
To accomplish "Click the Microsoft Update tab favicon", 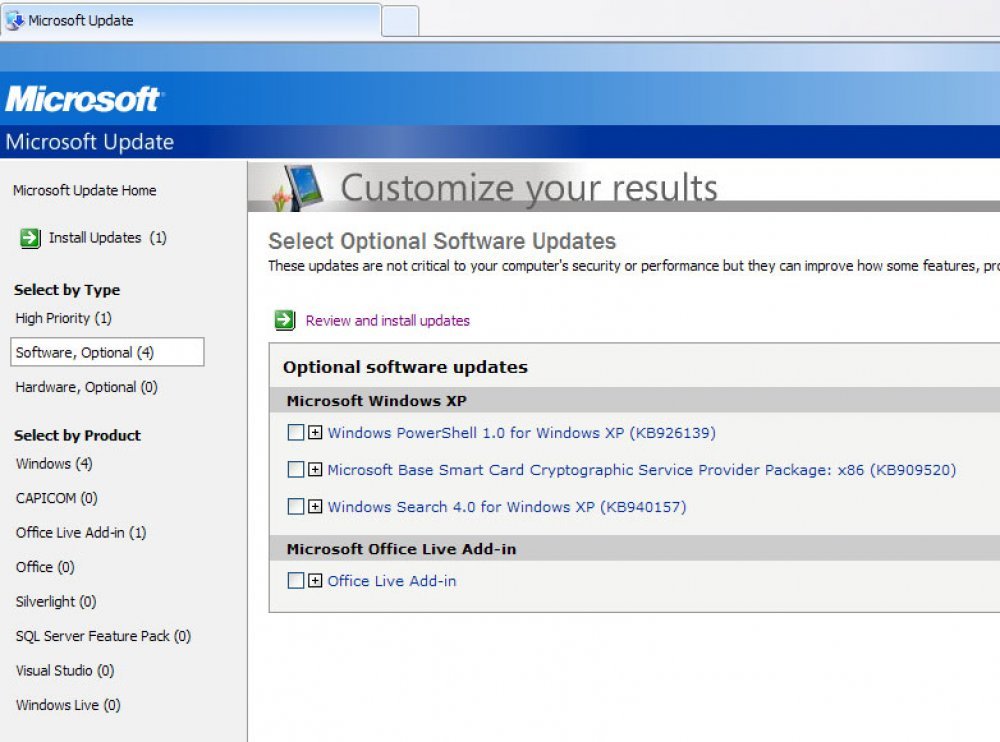I will coord(14,20).
